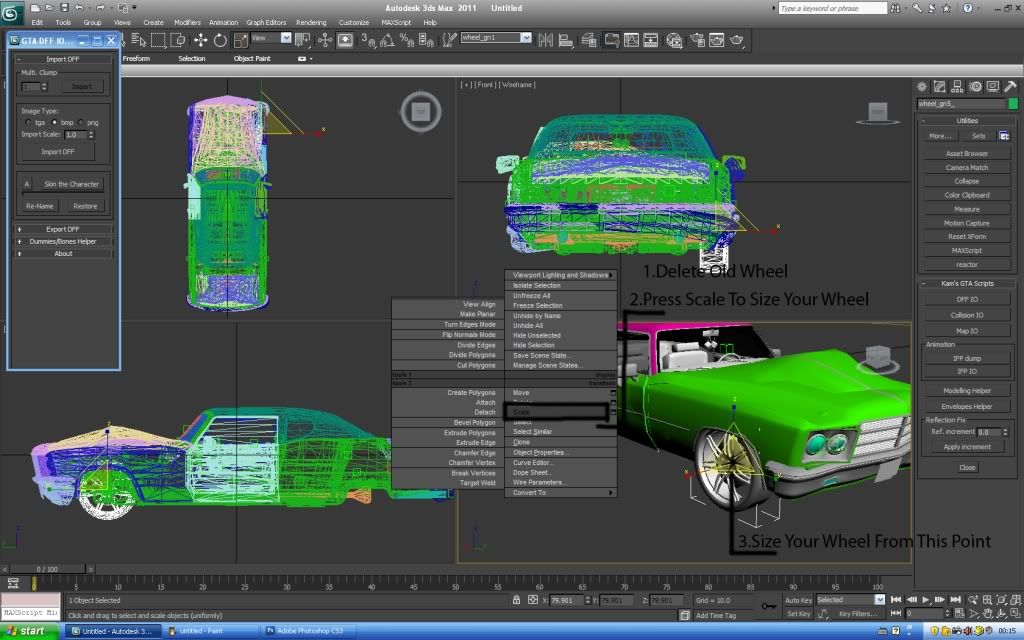Click the Select by Name toolbar icon
Image resolution: width=1024 pixels, height=640 pixels.
tap(138, 40)
